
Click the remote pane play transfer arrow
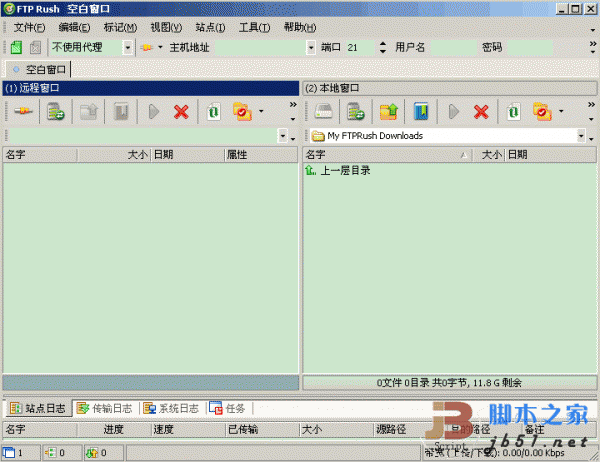pos(154,112)
